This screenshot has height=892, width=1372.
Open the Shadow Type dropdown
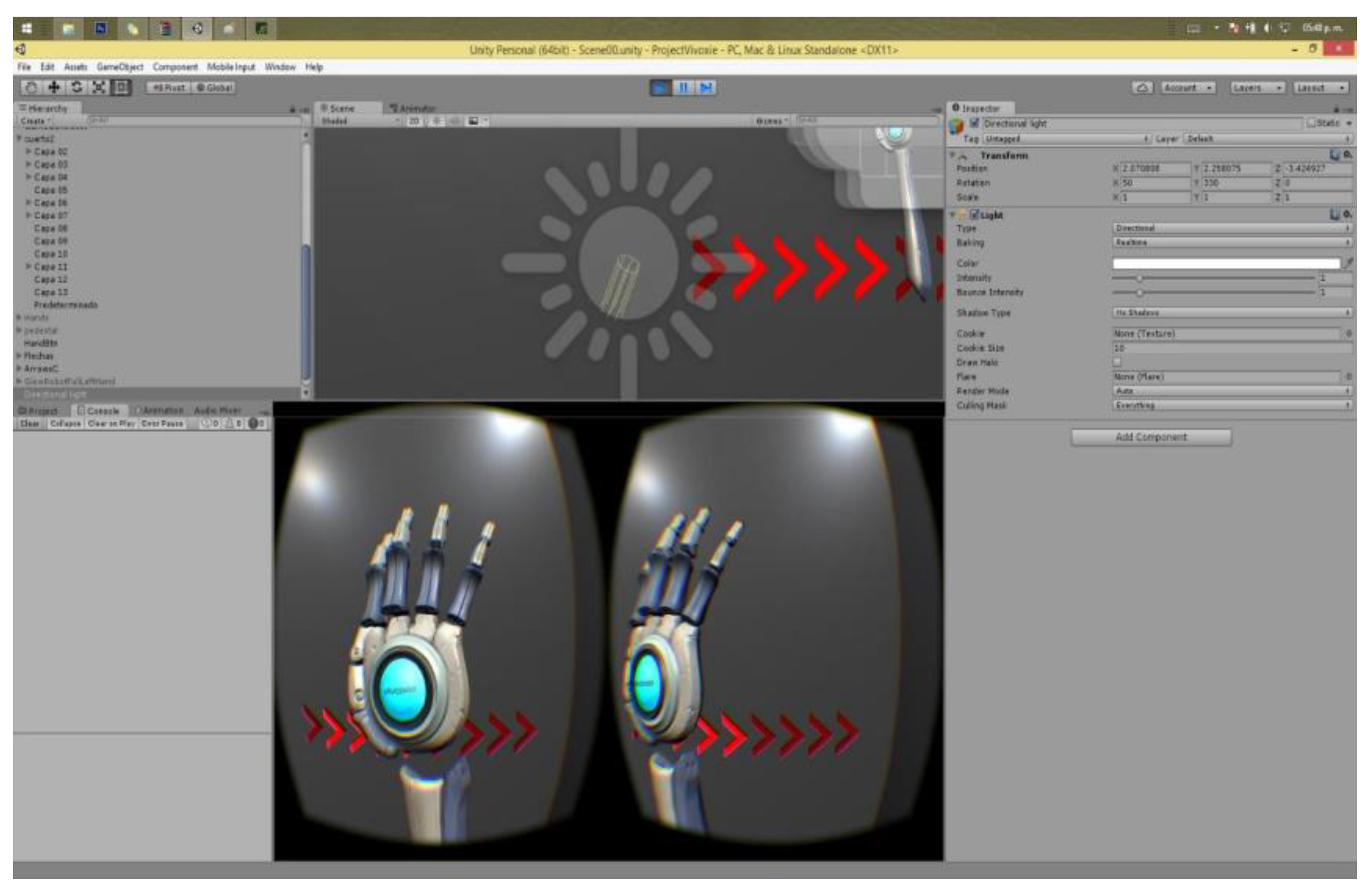click(x=1232, y=312)
